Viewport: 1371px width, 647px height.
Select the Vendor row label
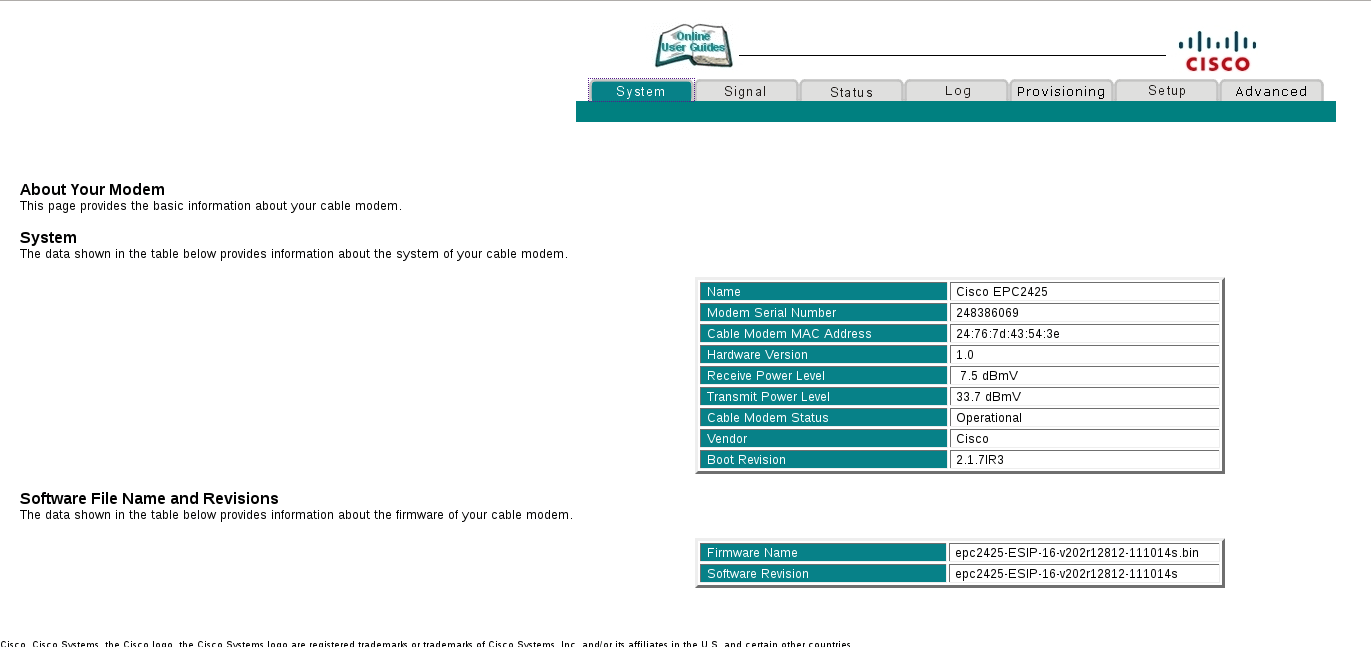tap(823, 438)
